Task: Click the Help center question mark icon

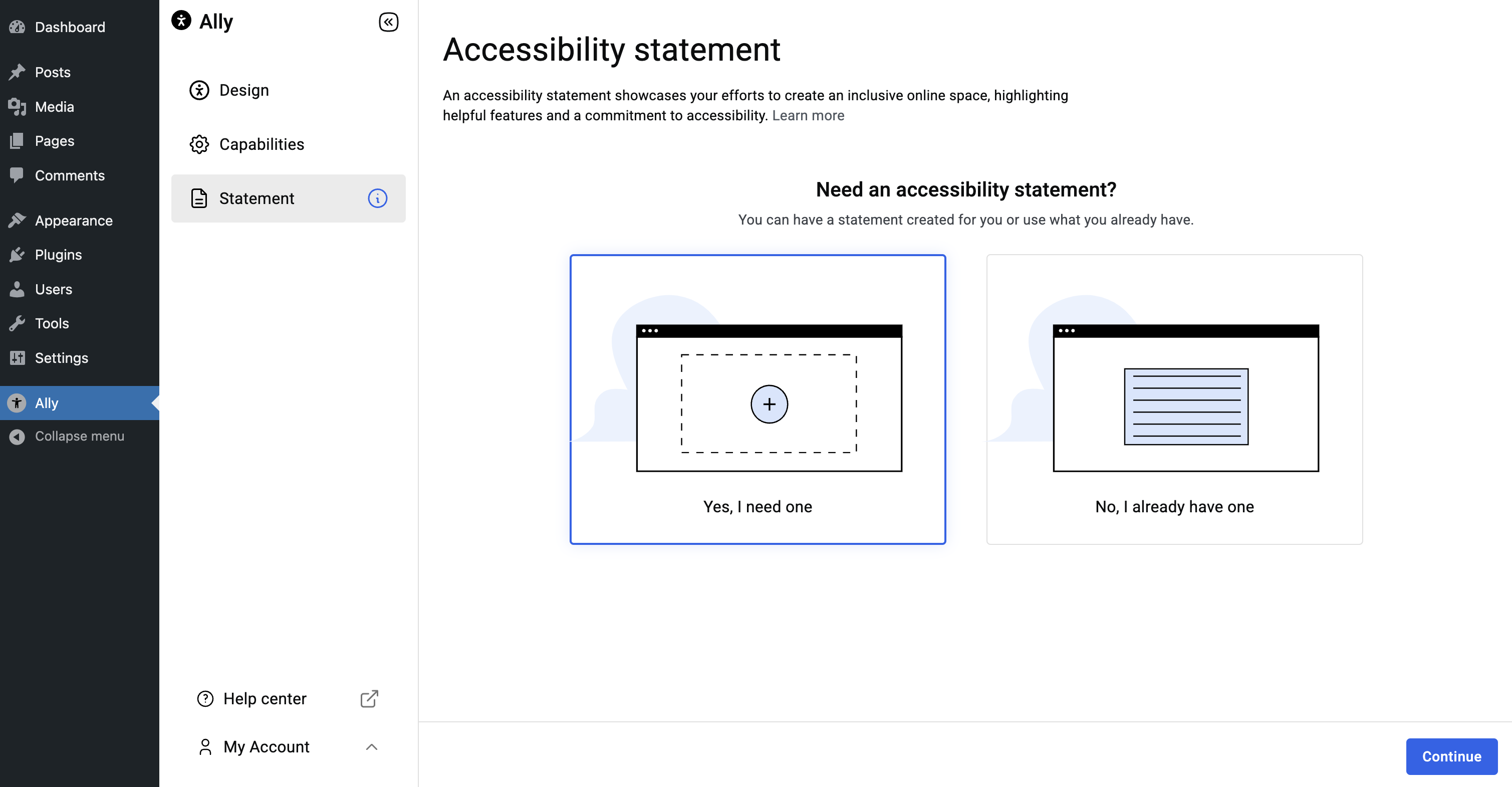Action: tap(205, 699)
